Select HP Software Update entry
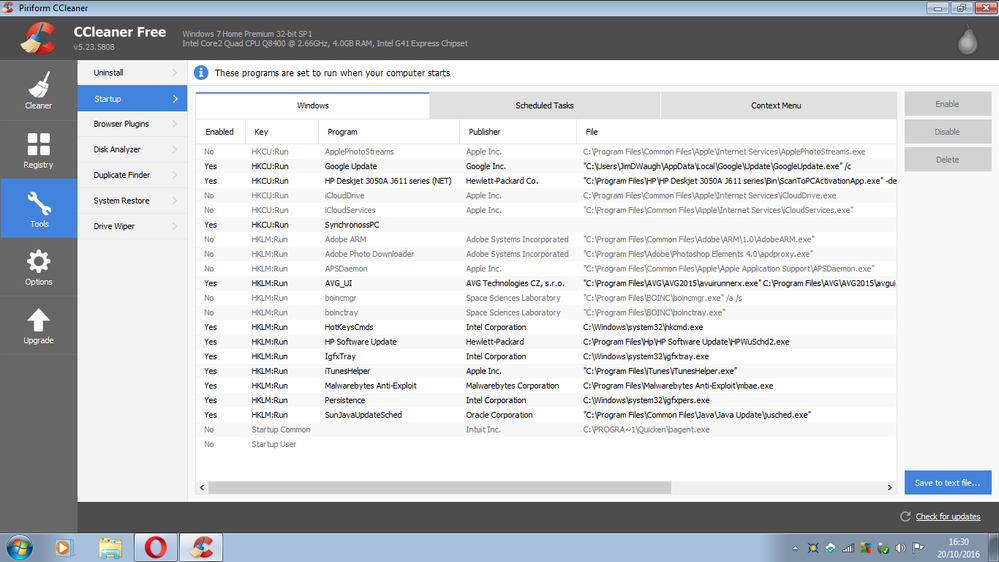This screenshot has height=562, width=999. [x=546, y=342]
